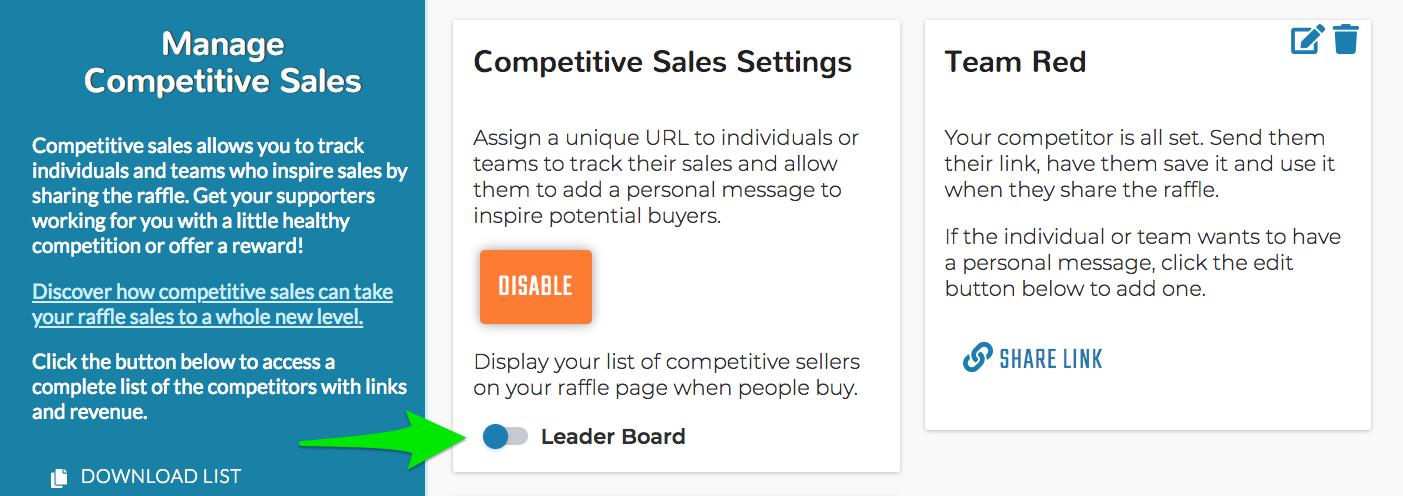
Task: Edit the Team Red competitor
Action: (x=1307, y=39)
